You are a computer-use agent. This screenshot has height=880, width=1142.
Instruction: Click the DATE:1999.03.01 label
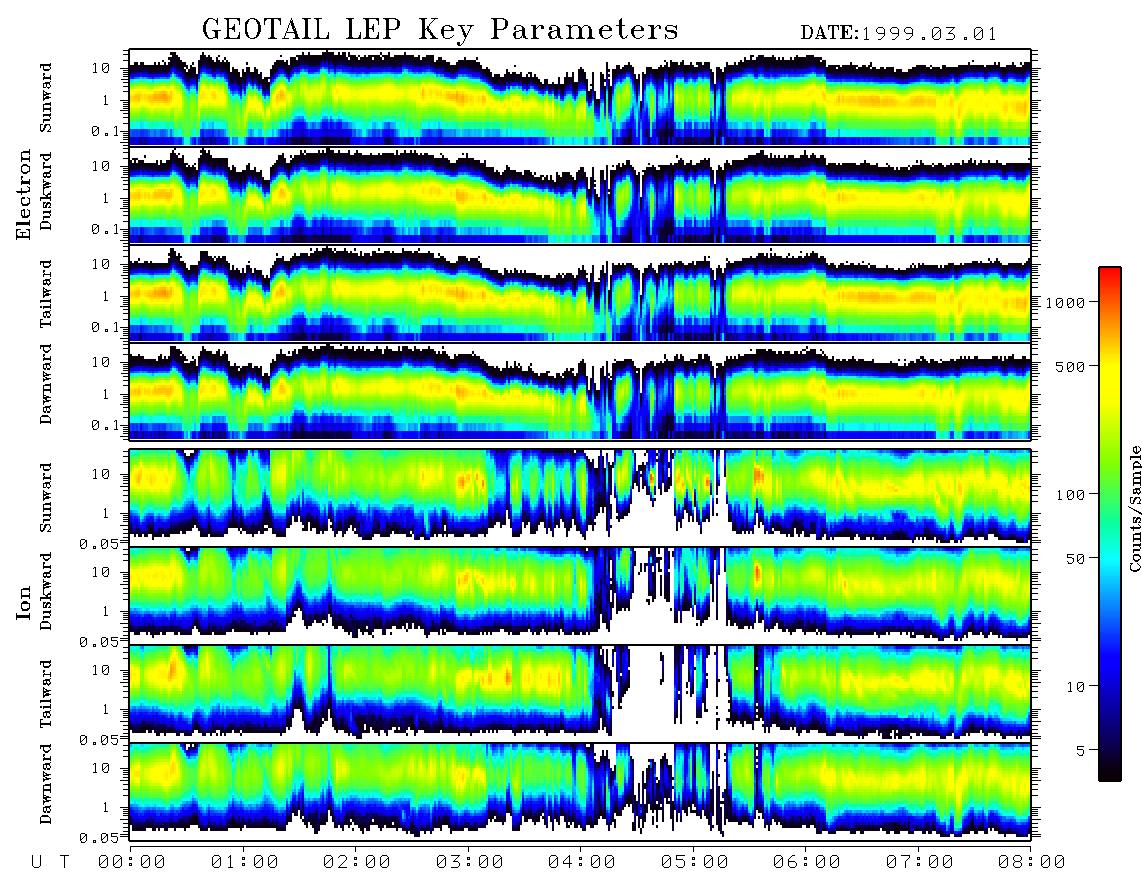pos(898,34)
